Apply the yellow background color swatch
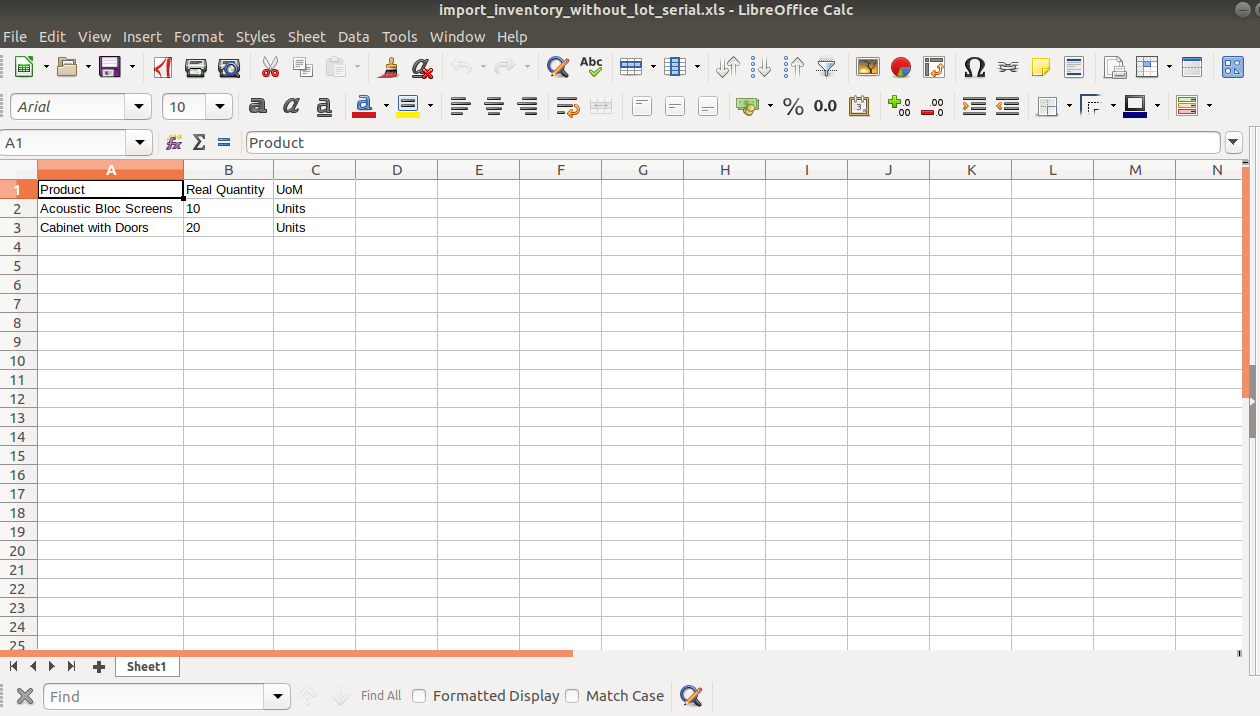 407,106
